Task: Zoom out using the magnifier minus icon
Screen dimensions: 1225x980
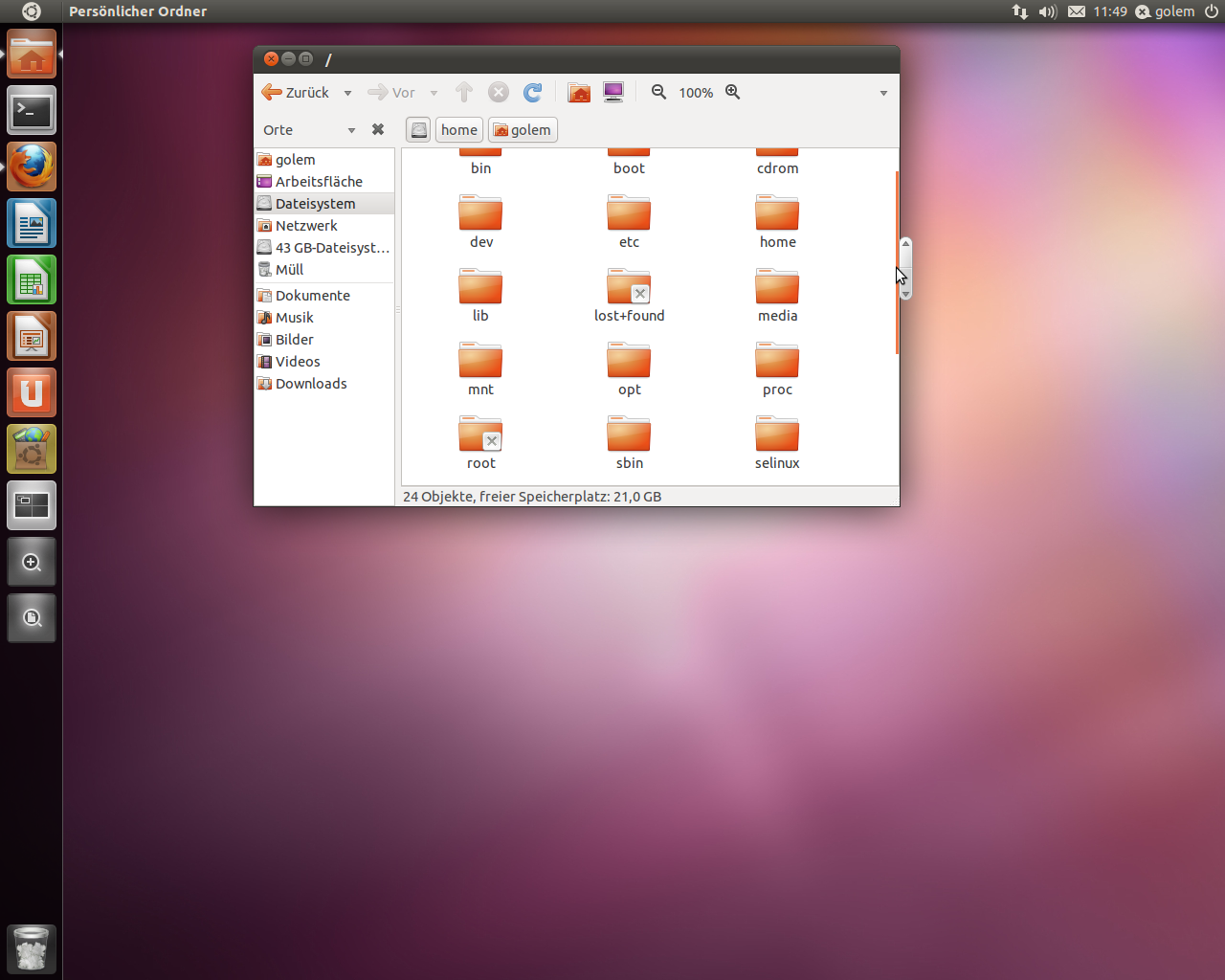Action: 658,92
